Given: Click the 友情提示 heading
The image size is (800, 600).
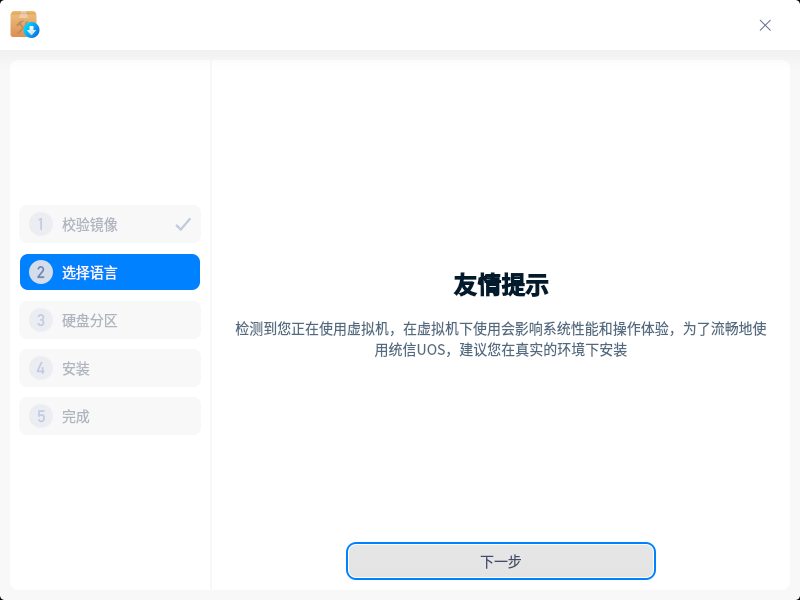Looking at the screenshot, I should tap(501, 285).
